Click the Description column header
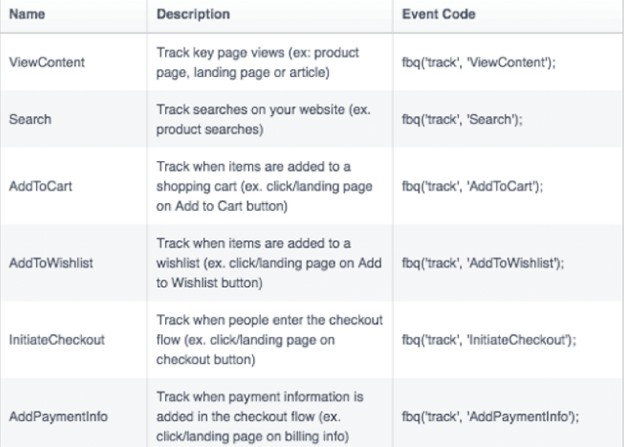This screenshot has width=624, height=447. [x=193, y=15]
